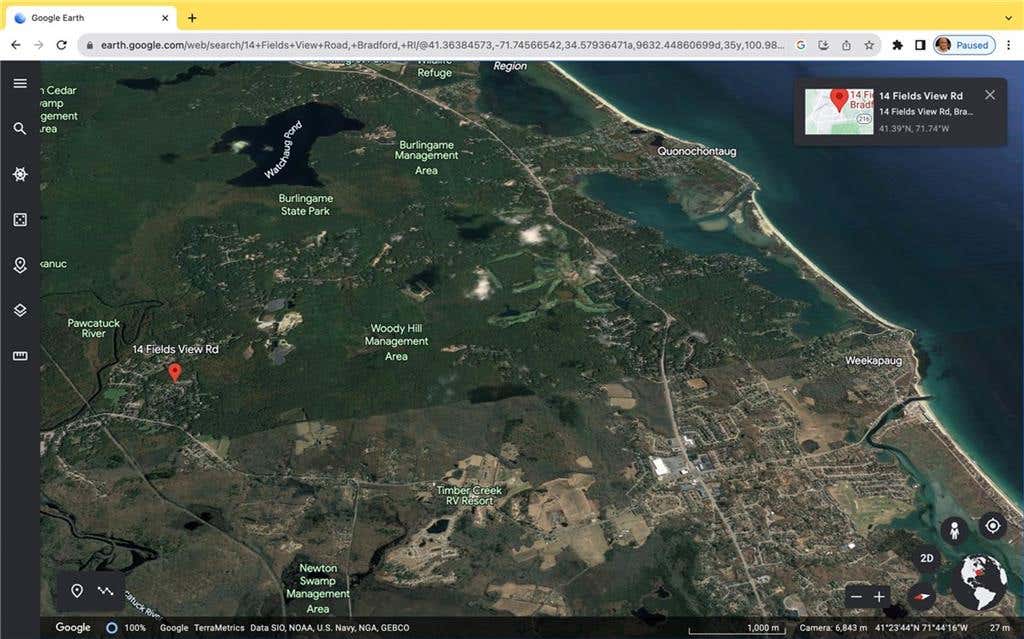Close the 14 Fields View Rd card

click(x=990, y=95)
